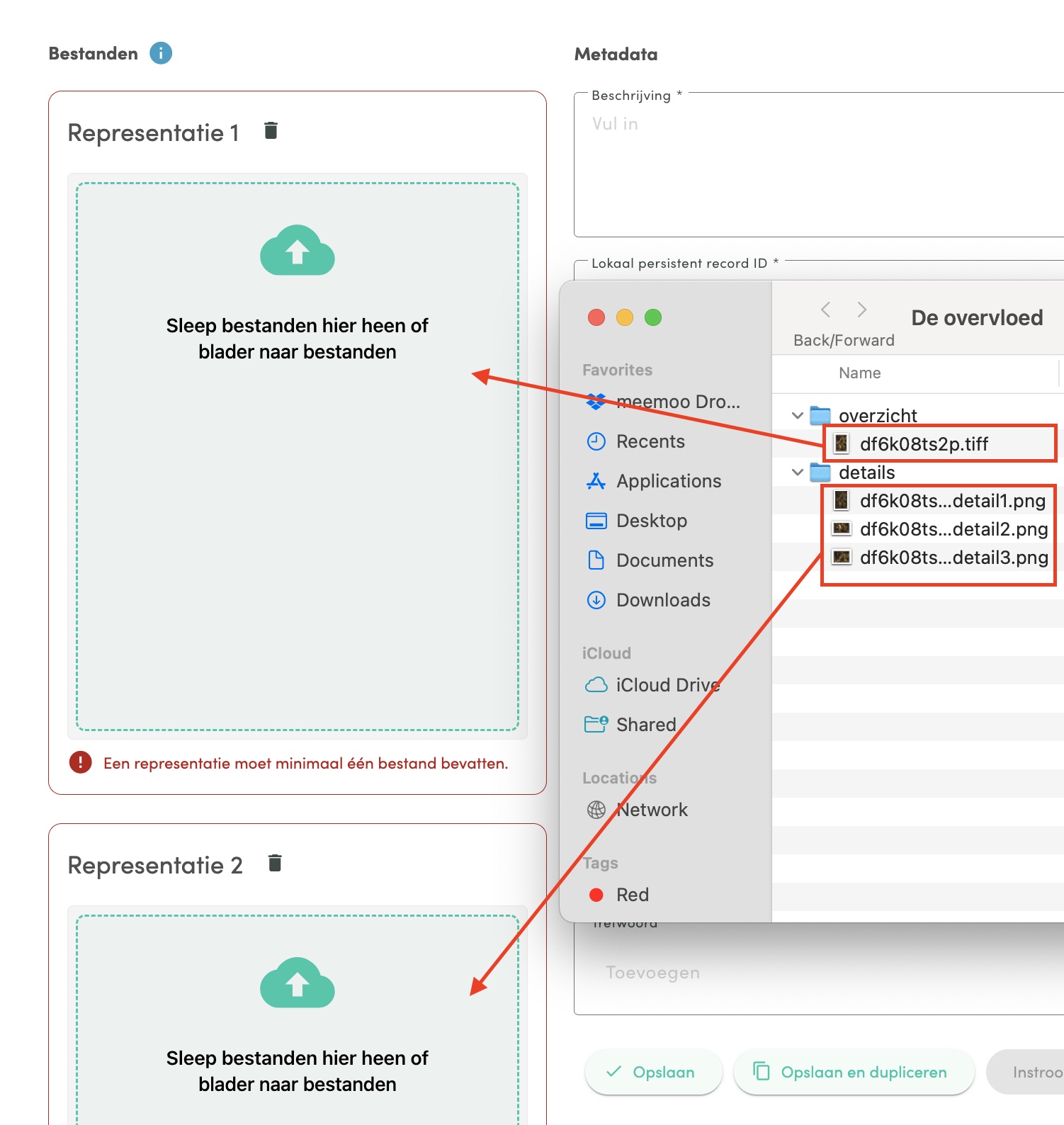
Task: Click the red error icon under Representatie 1
Action: pos(81,762)
